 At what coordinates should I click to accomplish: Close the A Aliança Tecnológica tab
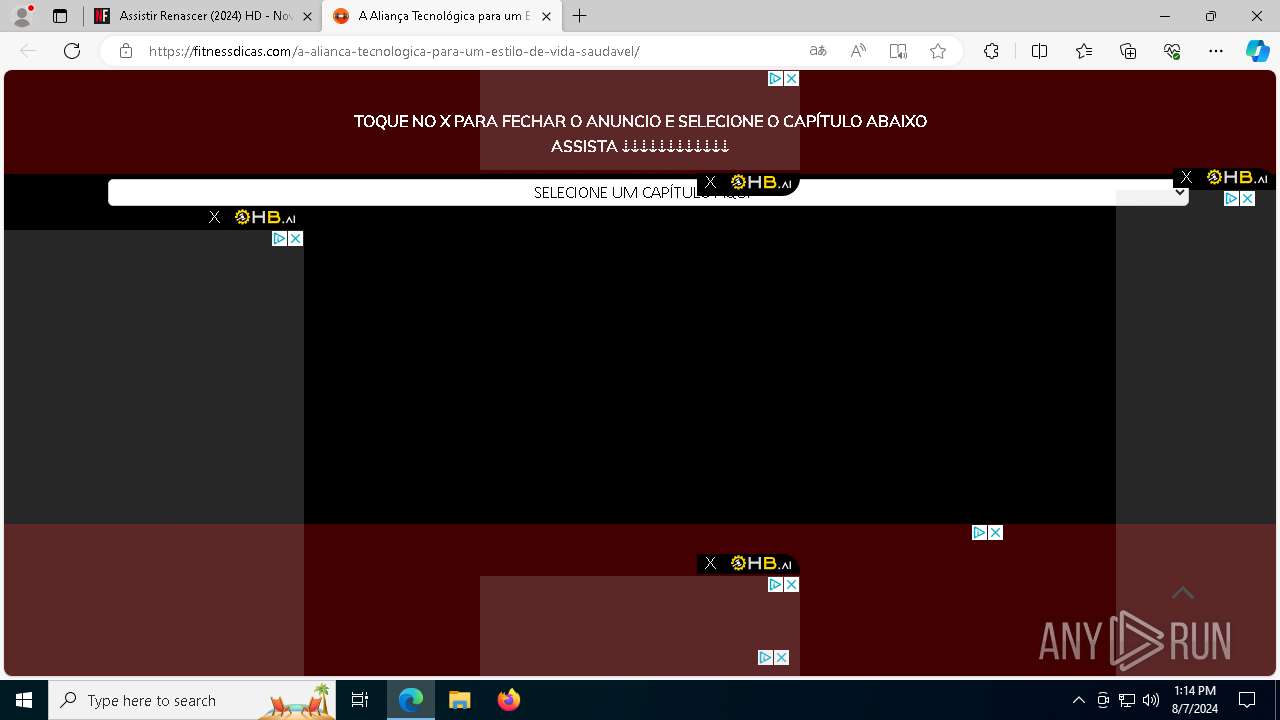click(546, 16)
